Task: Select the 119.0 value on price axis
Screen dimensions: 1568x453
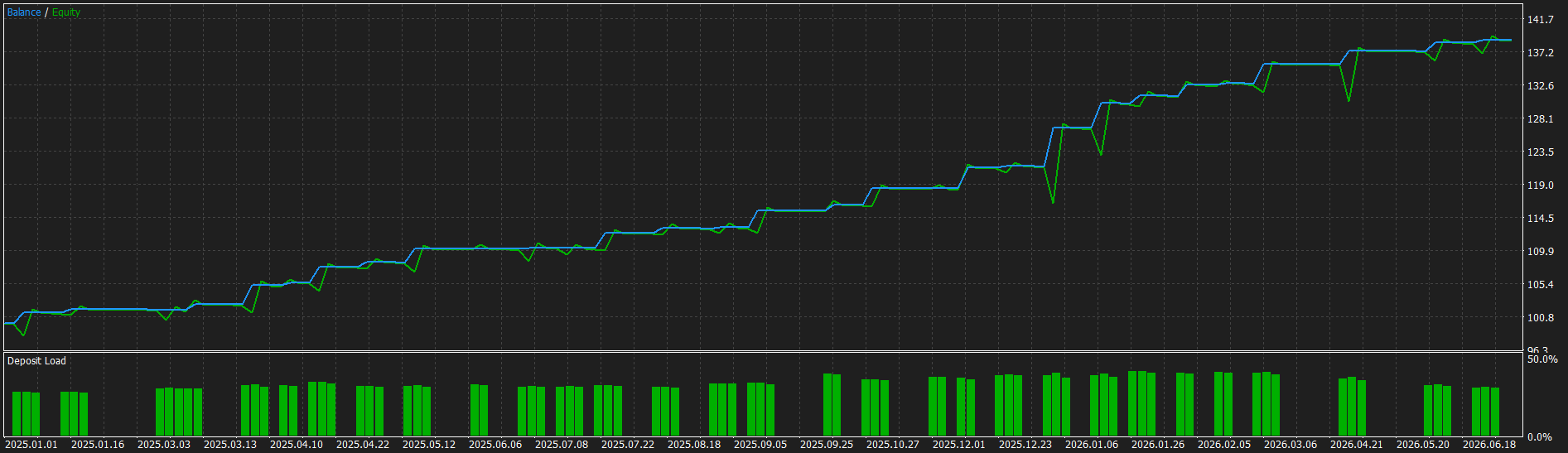Action: click(1541, 186)
